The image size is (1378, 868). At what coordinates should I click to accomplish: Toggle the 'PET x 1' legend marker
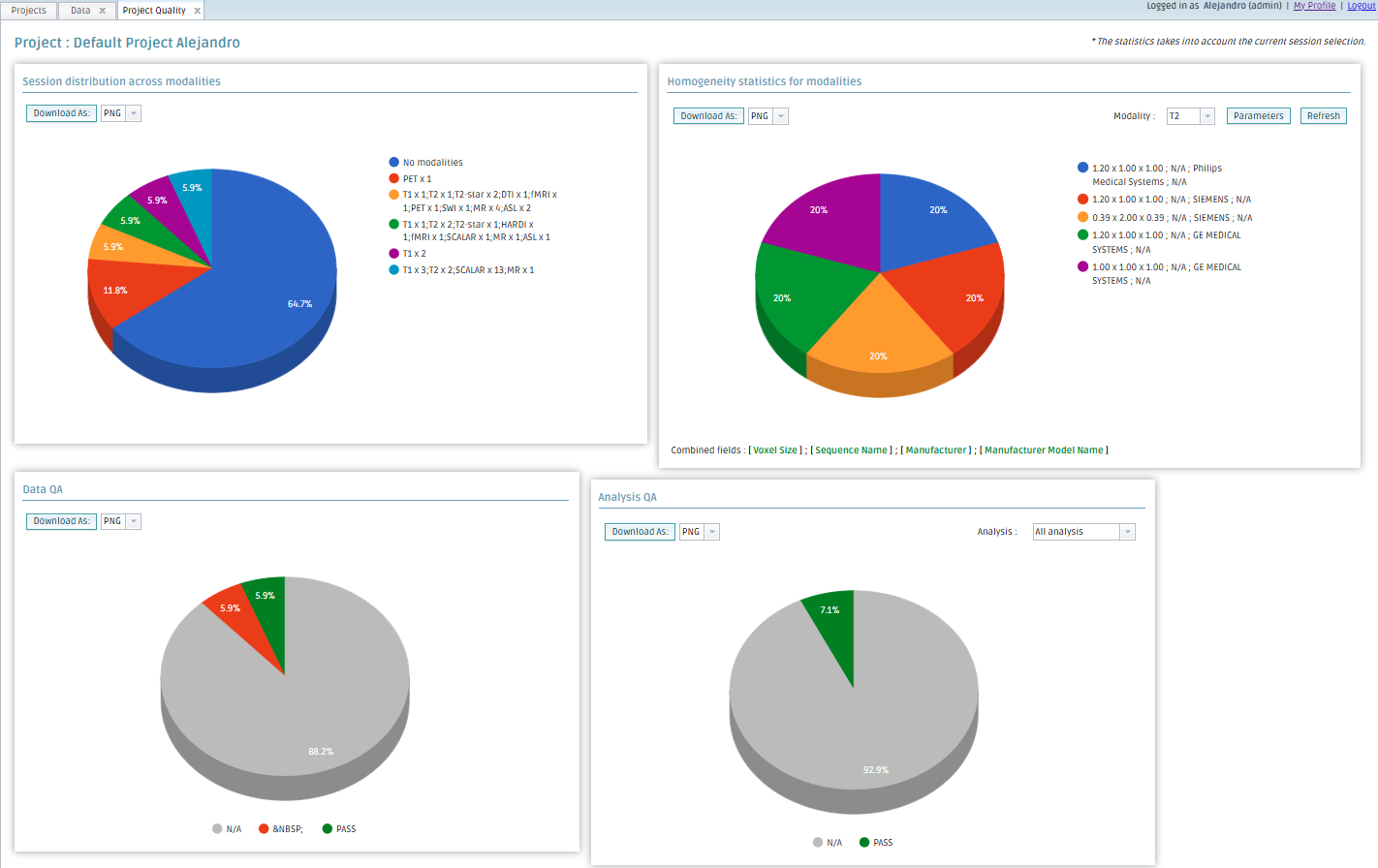coord(394,178)
